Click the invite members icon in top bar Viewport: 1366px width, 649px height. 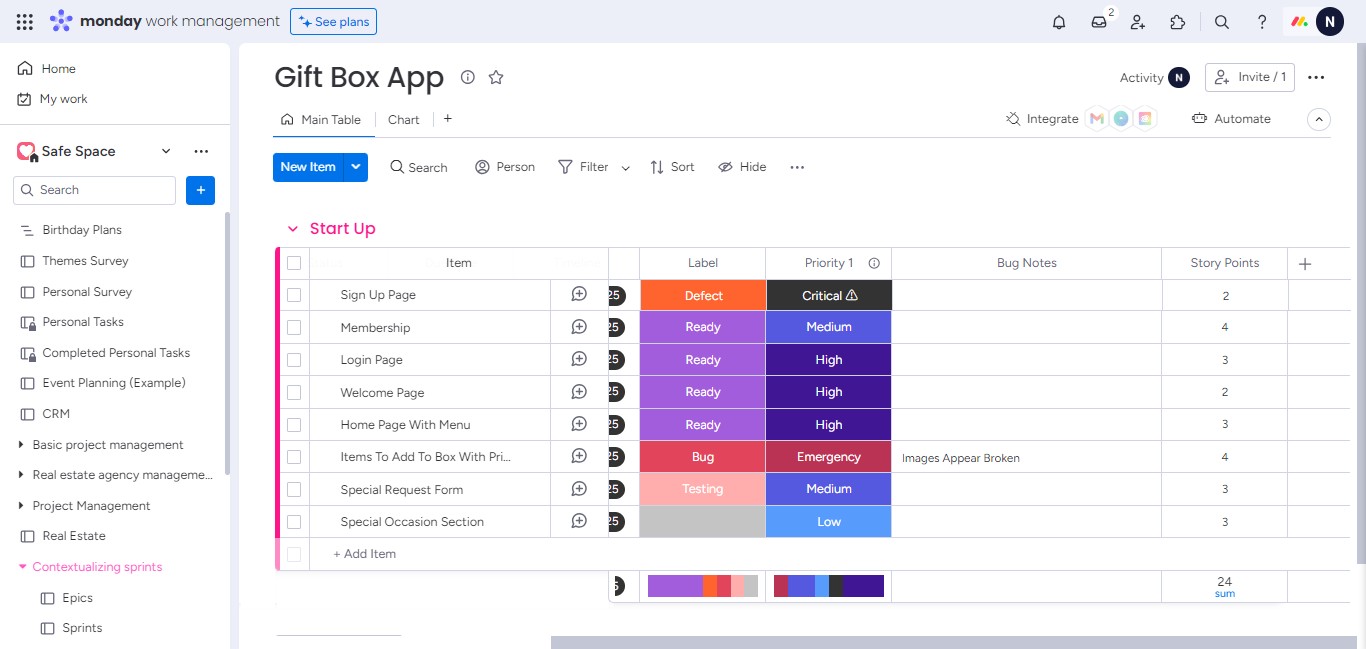click(x=1138, y=22)
